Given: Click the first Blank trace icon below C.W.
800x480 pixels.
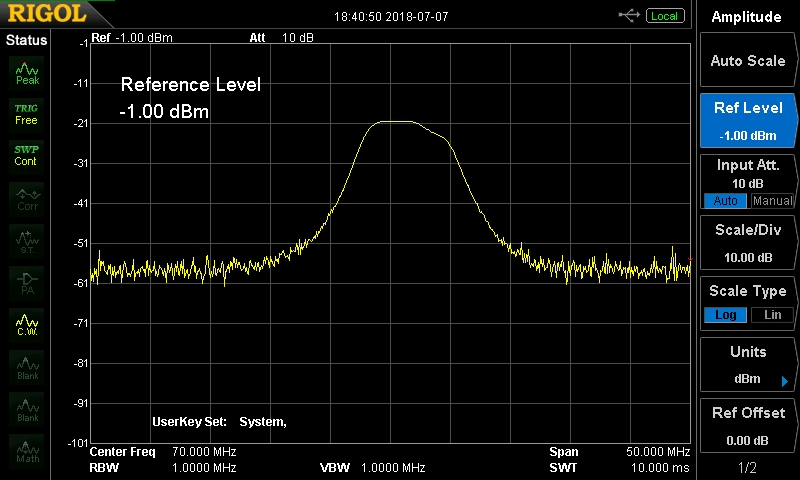Looking at the screenshot, I should (x=27, y=368).
